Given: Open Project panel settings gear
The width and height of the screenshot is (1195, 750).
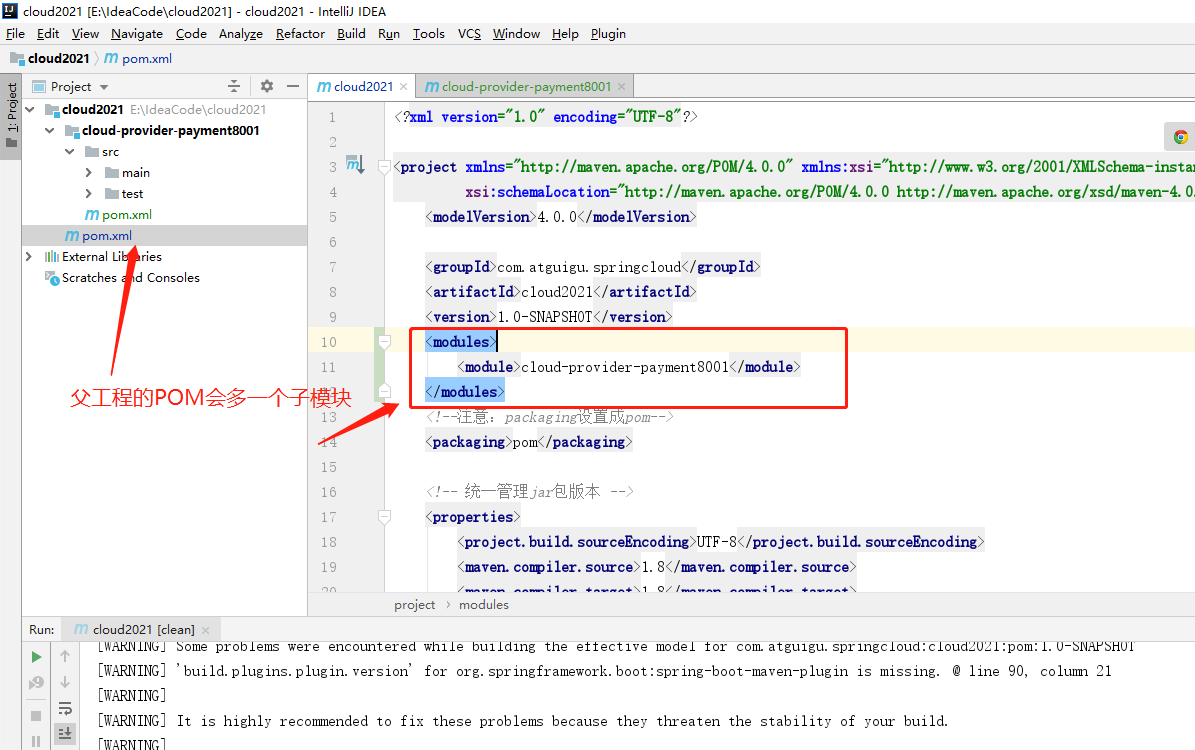Looking at the screenshot, I should (x=267, y=86).
